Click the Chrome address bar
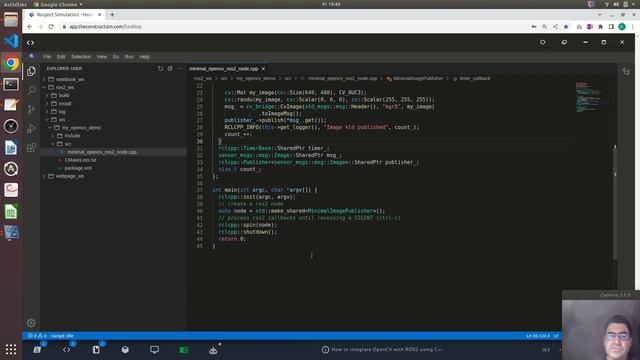Image resolution: width=640 pixels, height=360 pixels. click(294, 27)
